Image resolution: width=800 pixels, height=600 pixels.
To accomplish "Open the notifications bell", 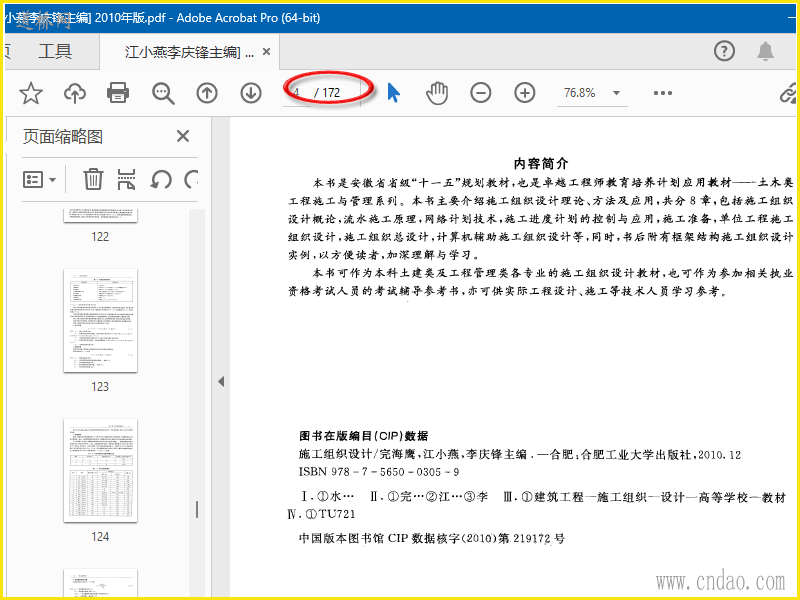I will point(765,51).
